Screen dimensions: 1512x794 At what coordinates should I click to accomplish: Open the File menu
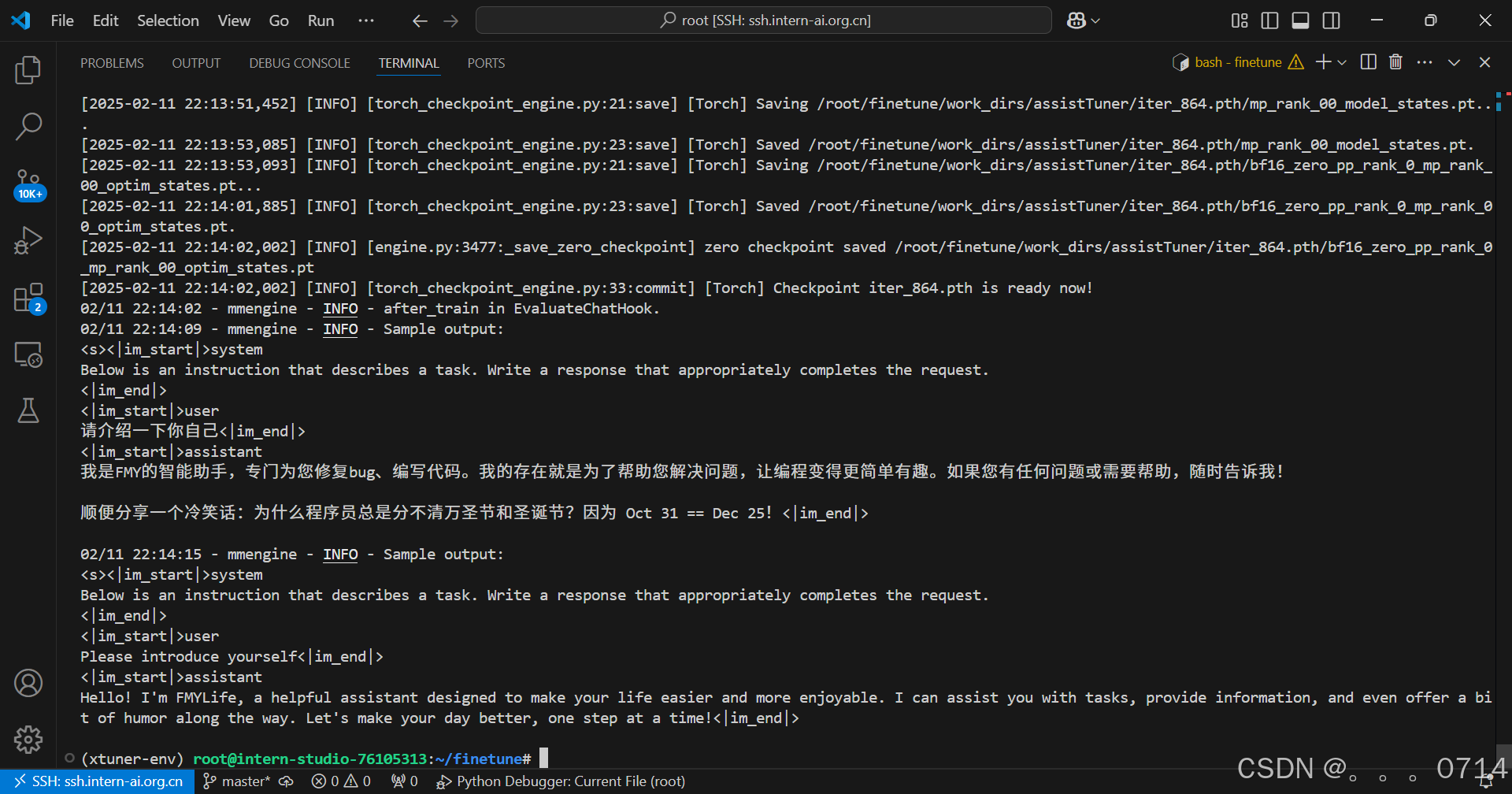[x=62, y=20]
